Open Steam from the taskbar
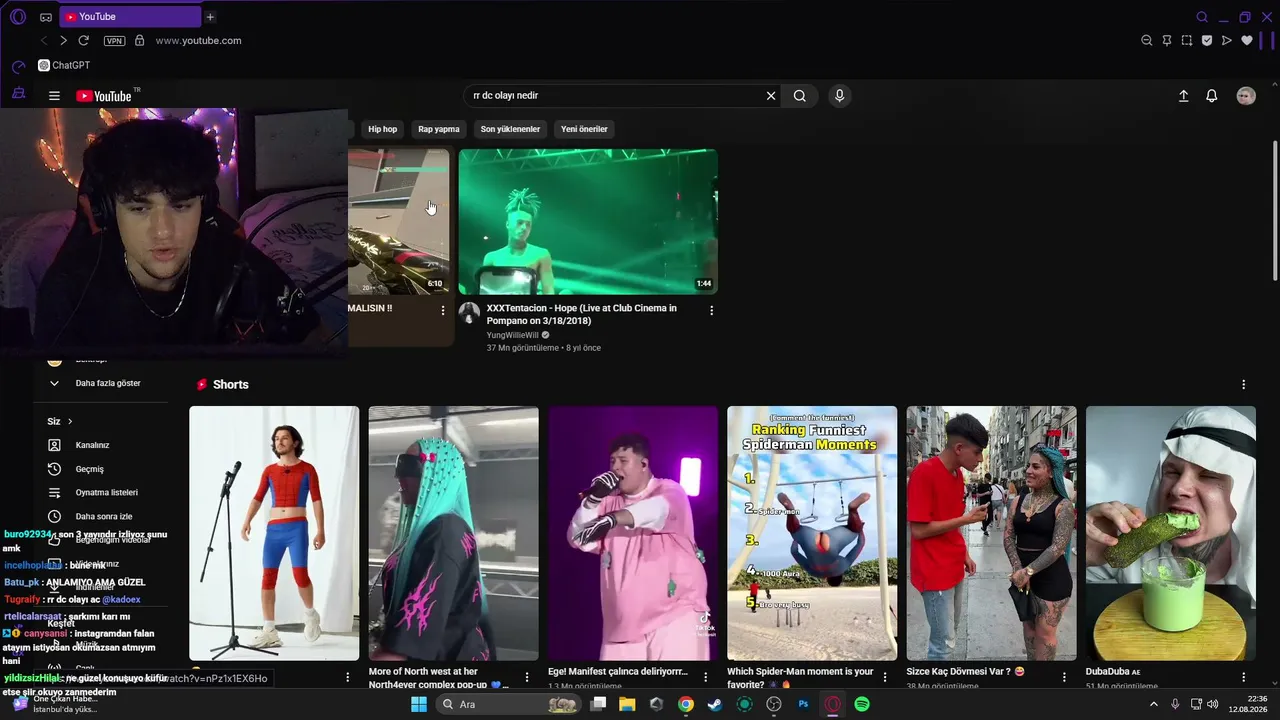1280x720 pixels. click(x=715, y=704)
